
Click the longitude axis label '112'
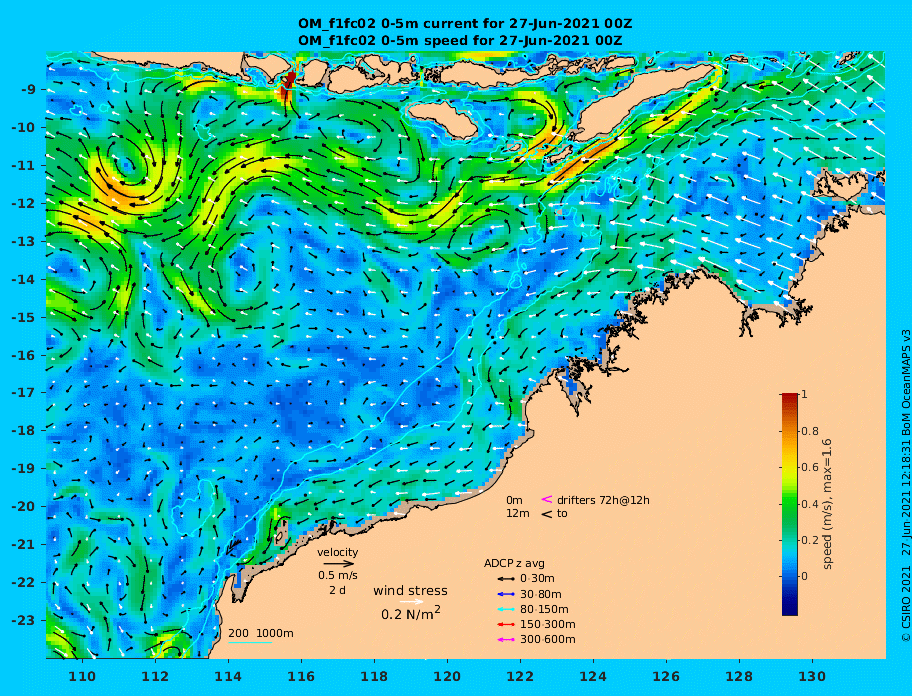155,677
